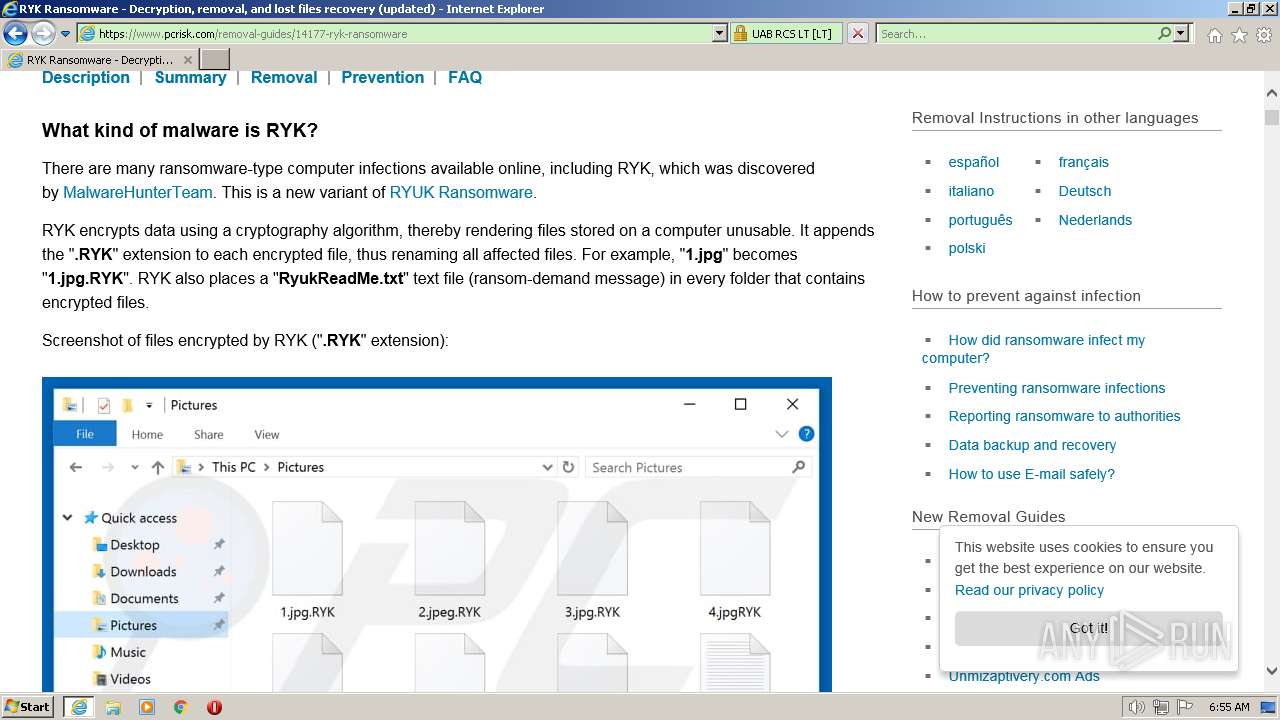Open the Home page icon

point(1214,35)
